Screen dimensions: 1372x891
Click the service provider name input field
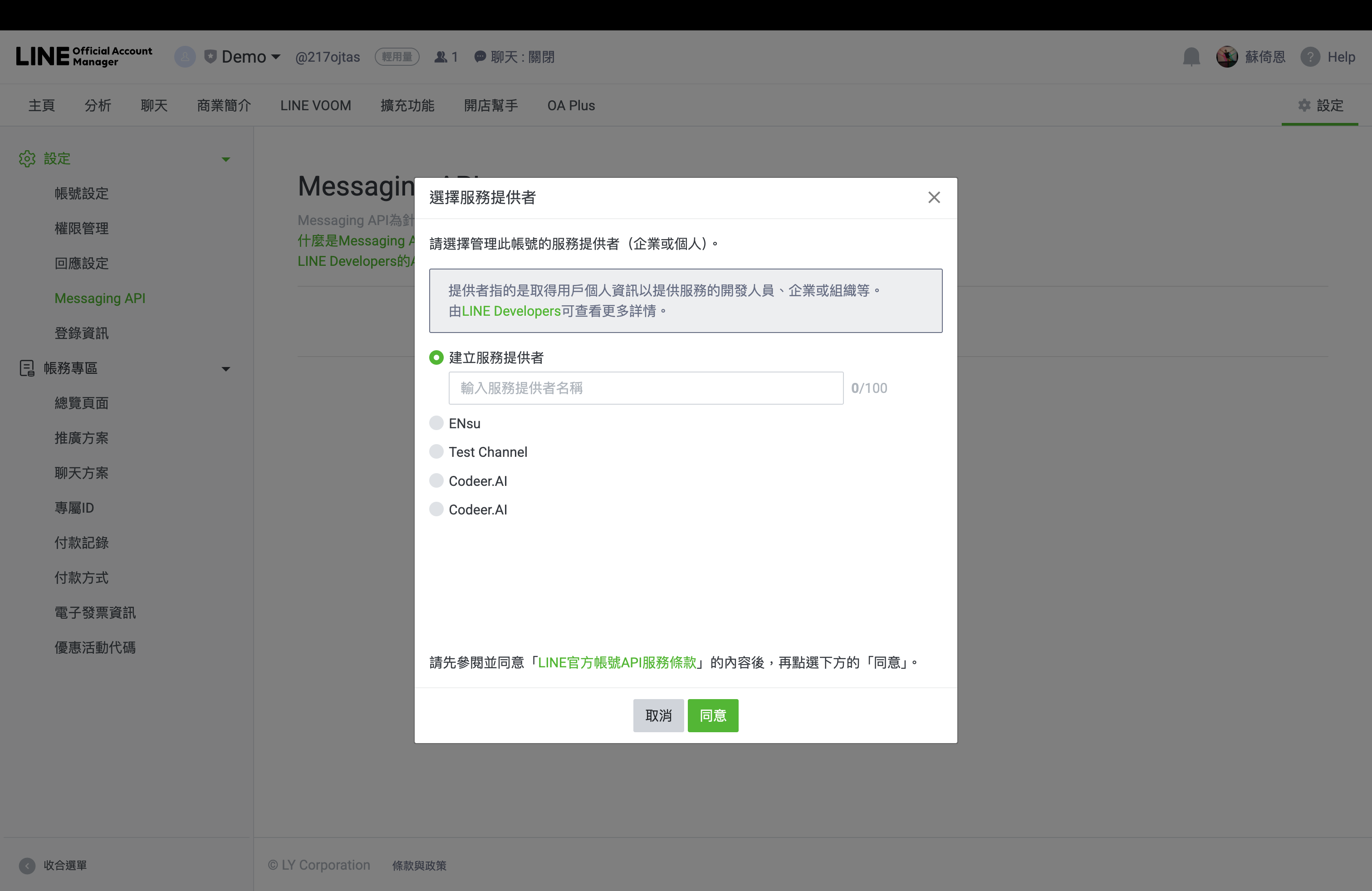click(x=646, y=388)
